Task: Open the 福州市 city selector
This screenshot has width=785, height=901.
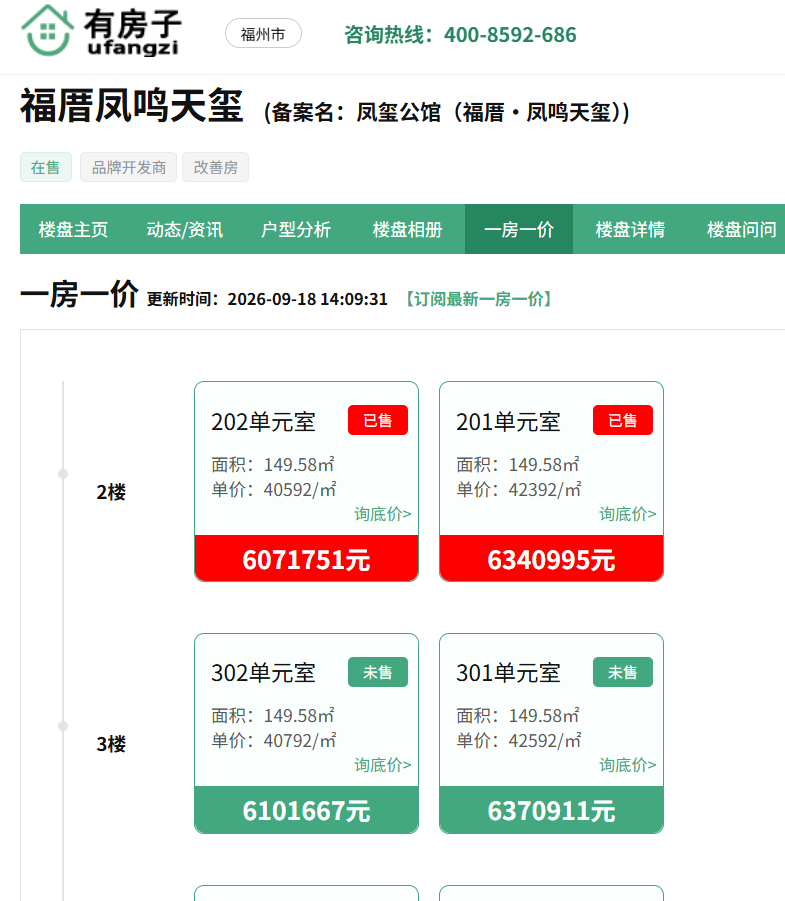Action: [263, 33]
